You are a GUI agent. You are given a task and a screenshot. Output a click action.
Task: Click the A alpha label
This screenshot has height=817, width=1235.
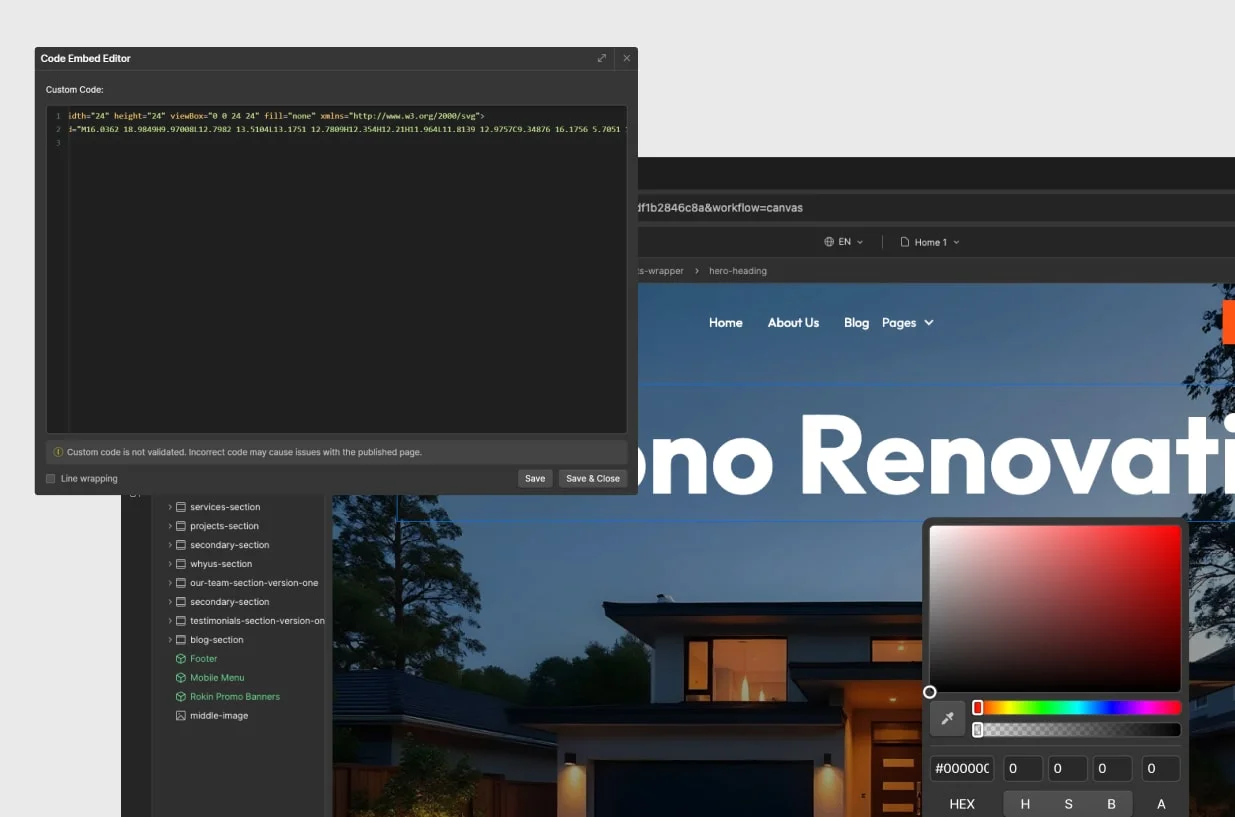point(1161,804)
